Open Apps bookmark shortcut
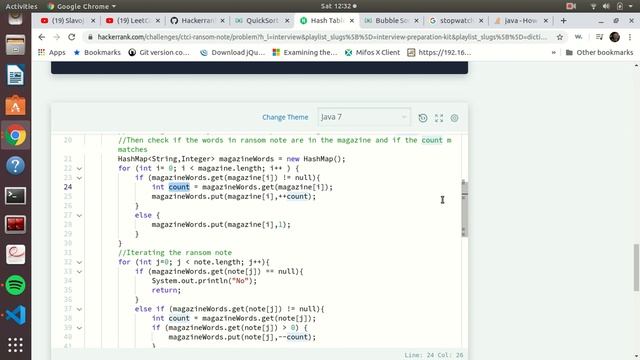Viewport: 640px width, 360px height. point(52,52)
